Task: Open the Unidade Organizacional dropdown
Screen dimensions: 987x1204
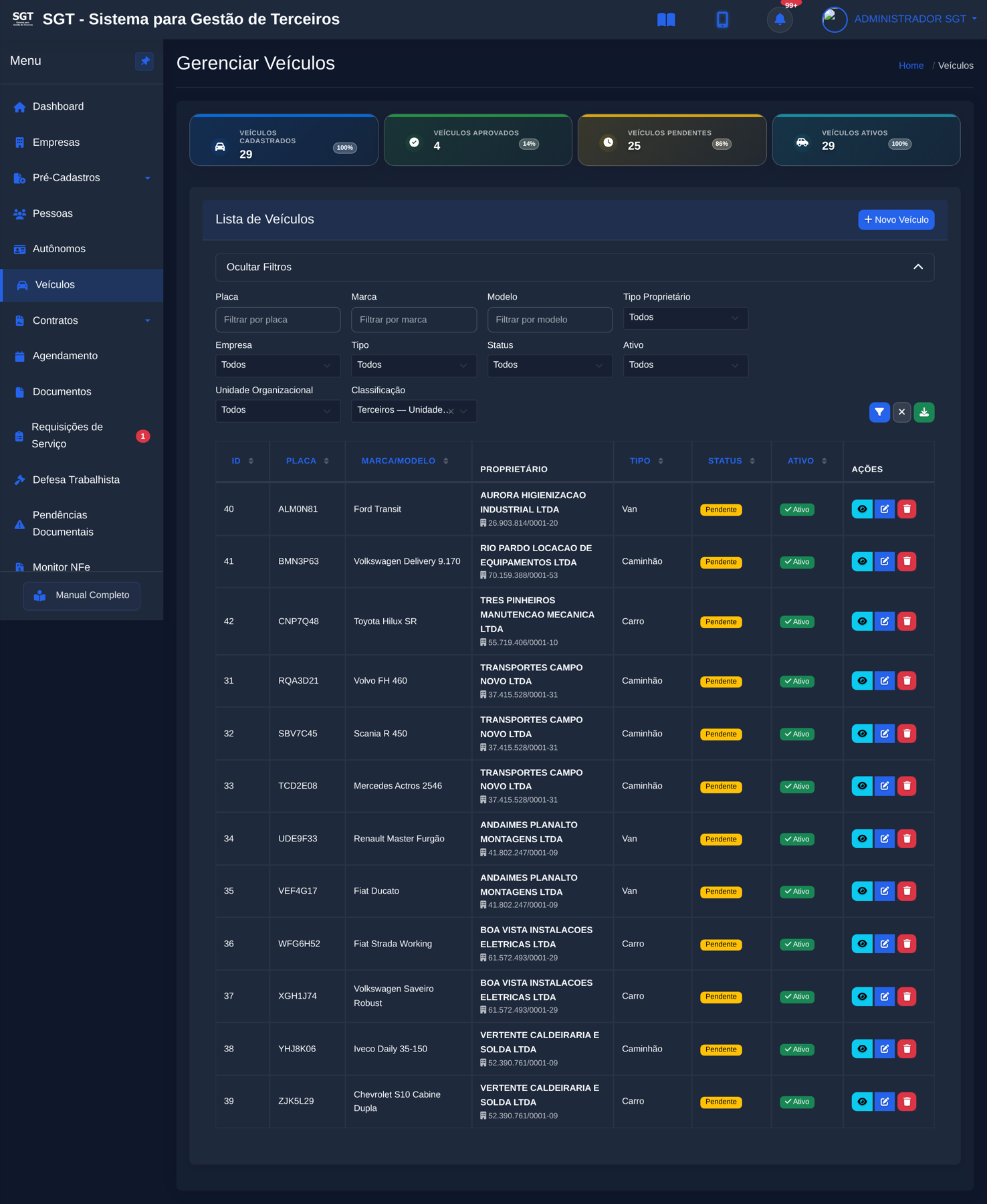Action: (x=278, y=411)
